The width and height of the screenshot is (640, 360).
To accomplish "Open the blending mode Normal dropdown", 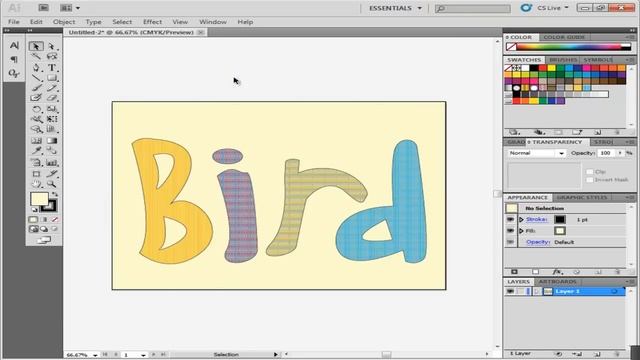I will point(537,153).
